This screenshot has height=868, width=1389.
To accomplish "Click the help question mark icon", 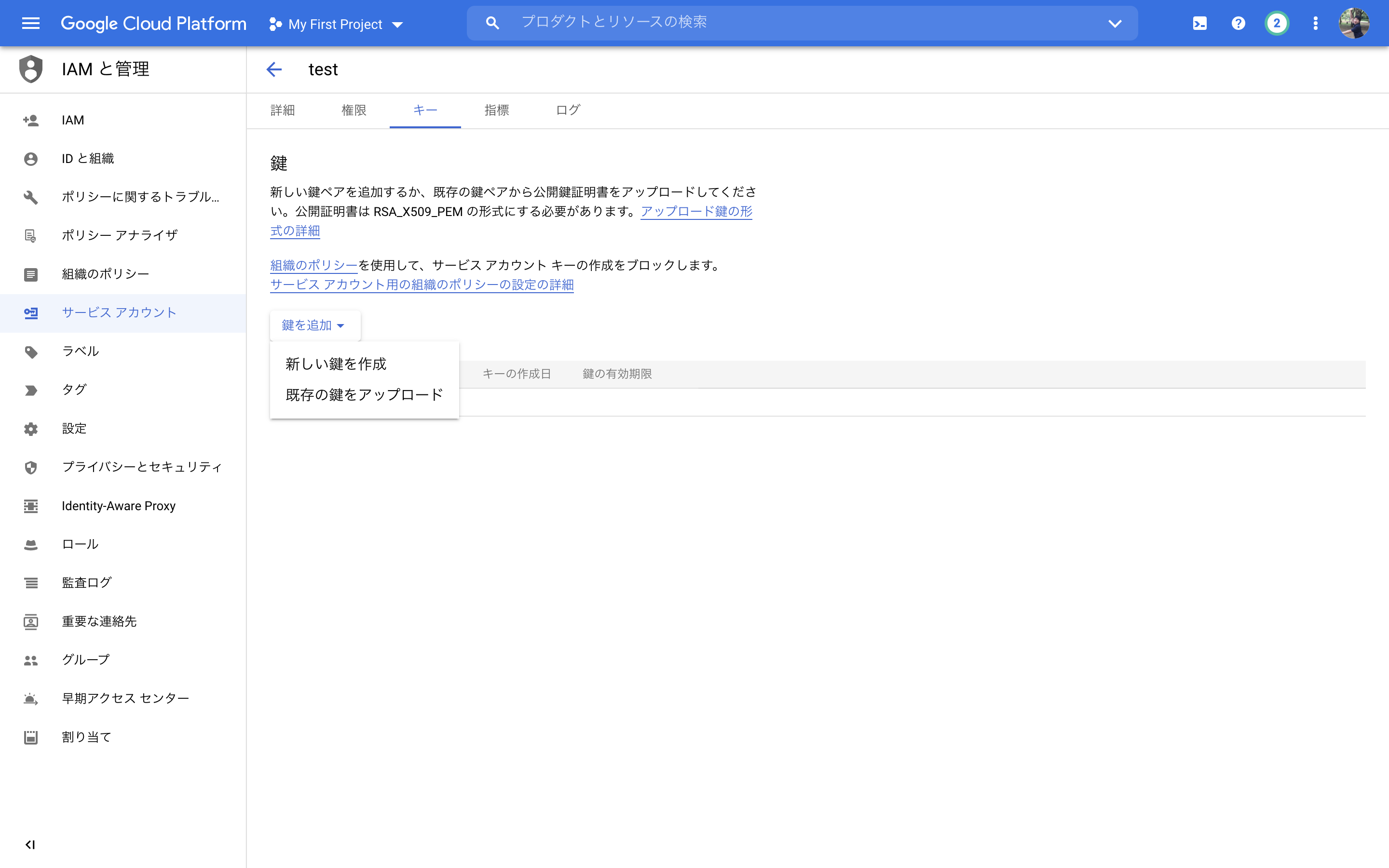I will coord(1238,23).
